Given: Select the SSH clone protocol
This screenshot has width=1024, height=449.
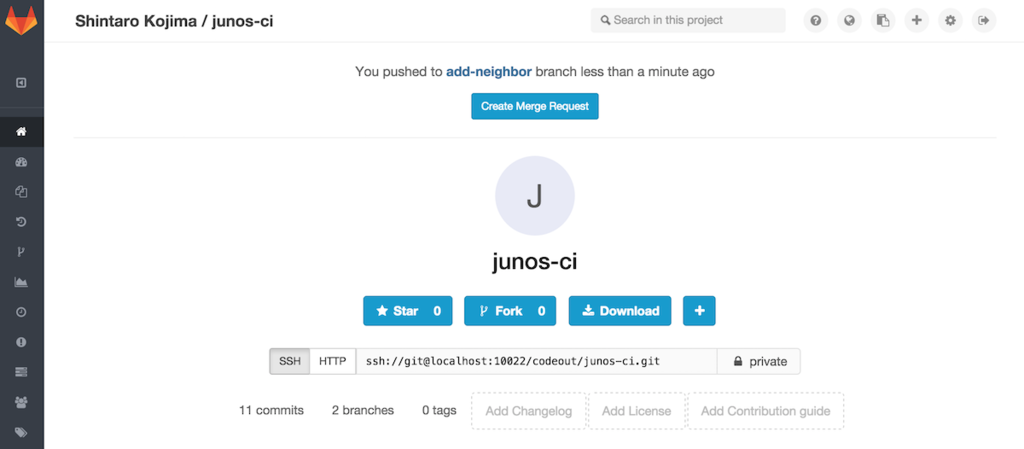Looking at the screenshot, I should coord(290,361).
